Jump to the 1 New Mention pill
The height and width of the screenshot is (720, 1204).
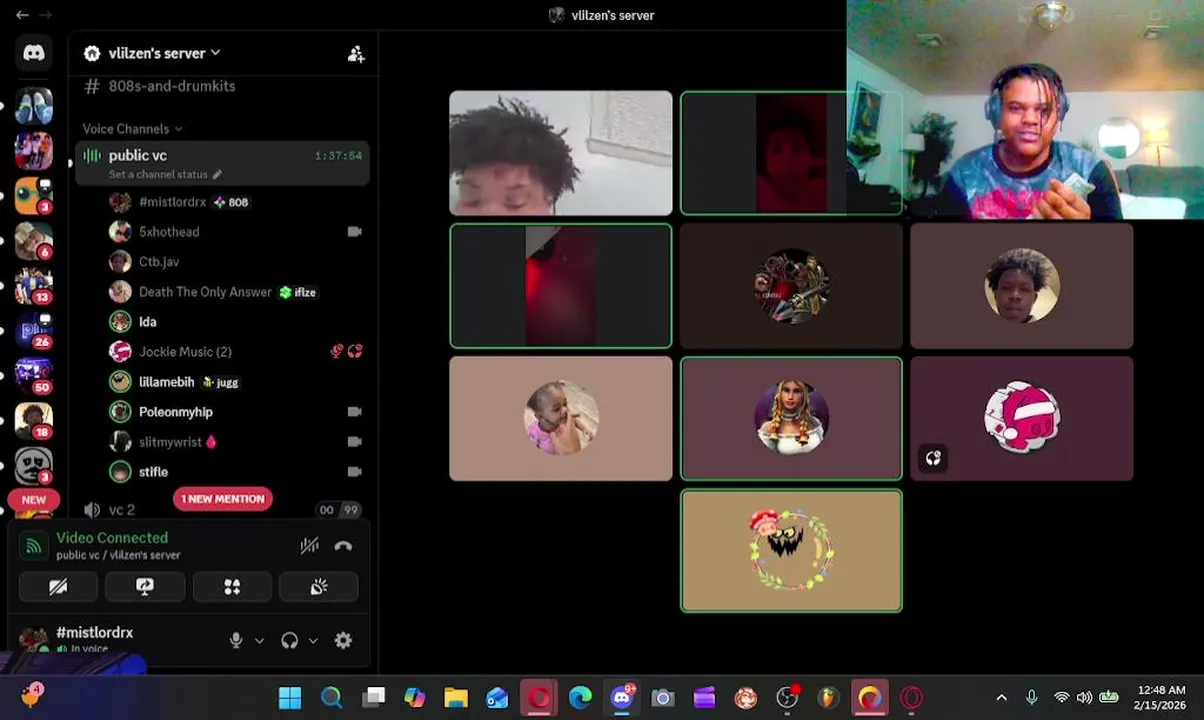[x=222, y=499]
